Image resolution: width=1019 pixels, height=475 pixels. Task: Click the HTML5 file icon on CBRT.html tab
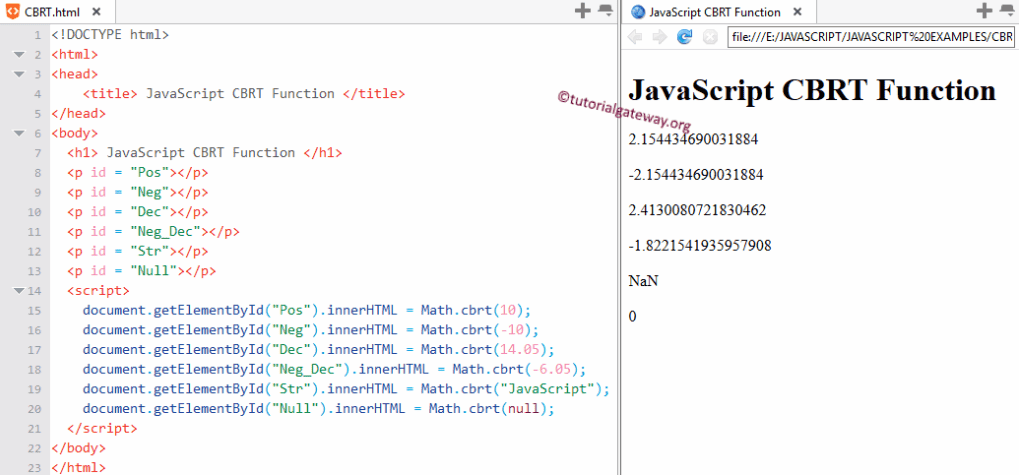point(13,11)
